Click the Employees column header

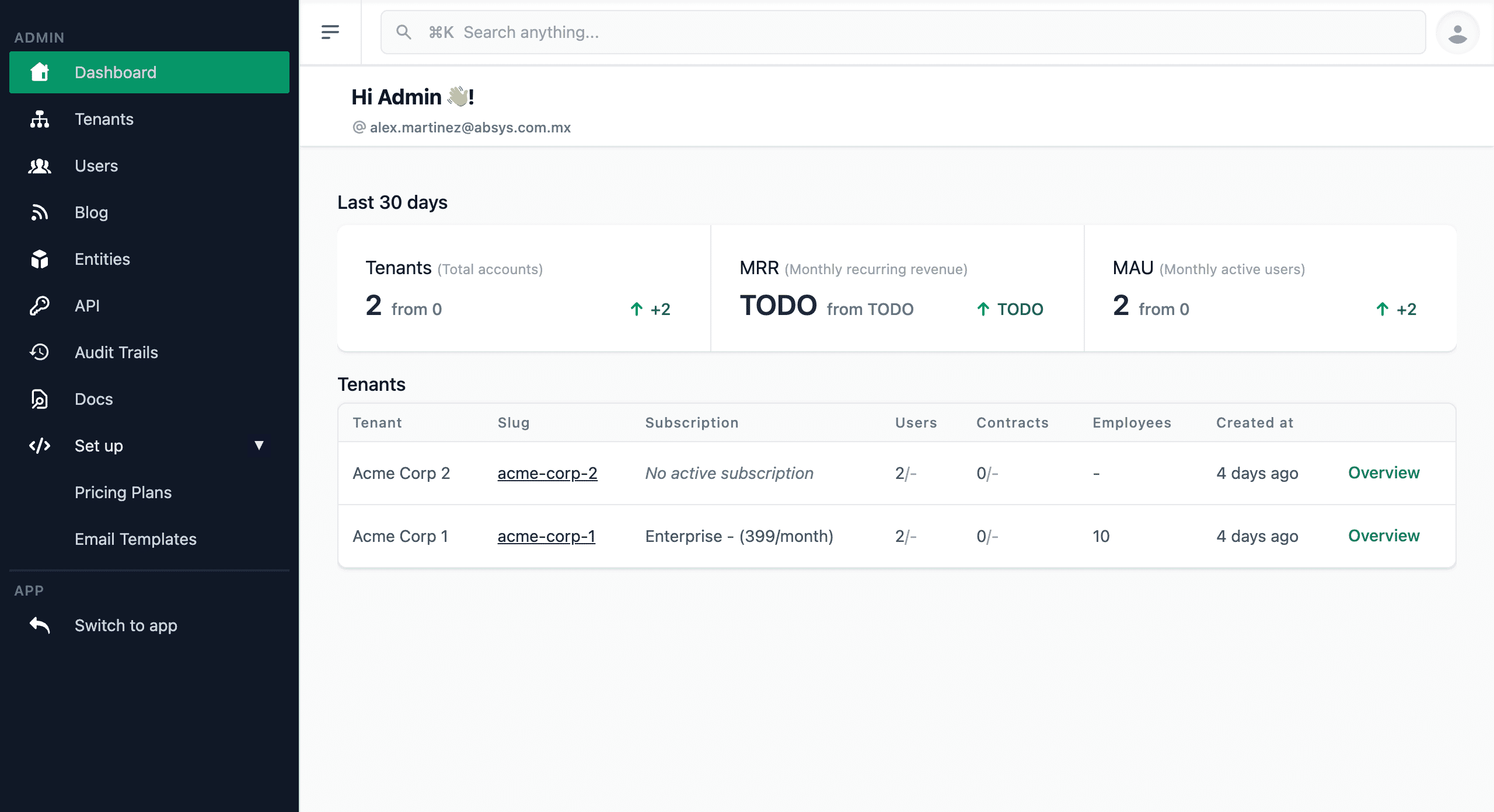[1132, 423]
